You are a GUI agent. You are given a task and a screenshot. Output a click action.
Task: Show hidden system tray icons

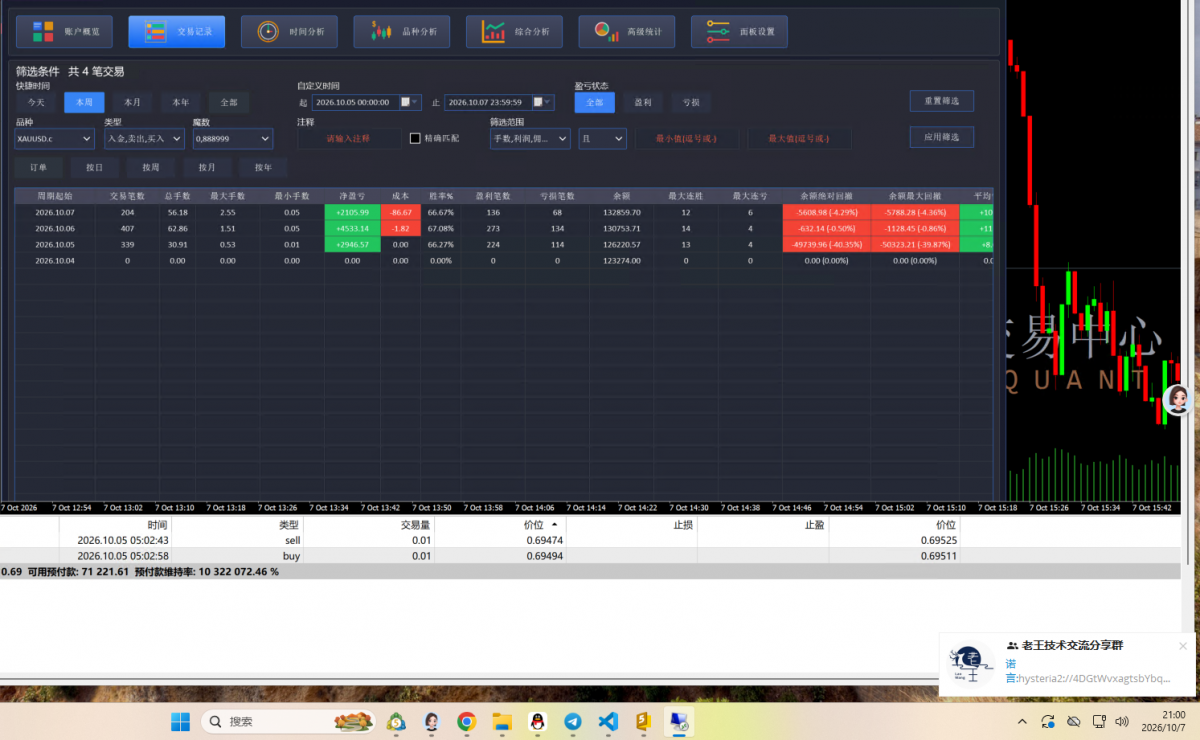(x=1022, y=721)
